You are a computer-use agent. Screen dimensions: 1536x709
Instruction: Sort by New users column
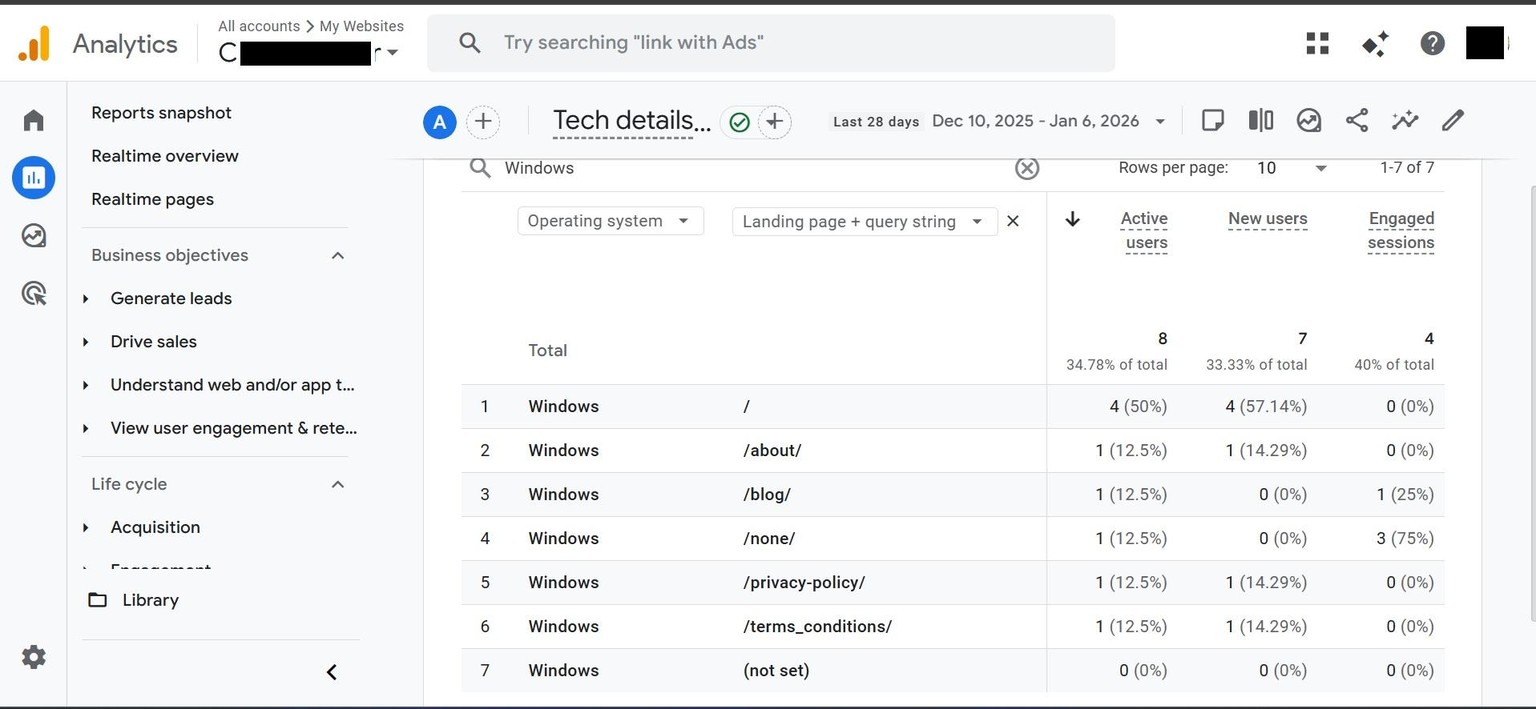(1267, 219)
